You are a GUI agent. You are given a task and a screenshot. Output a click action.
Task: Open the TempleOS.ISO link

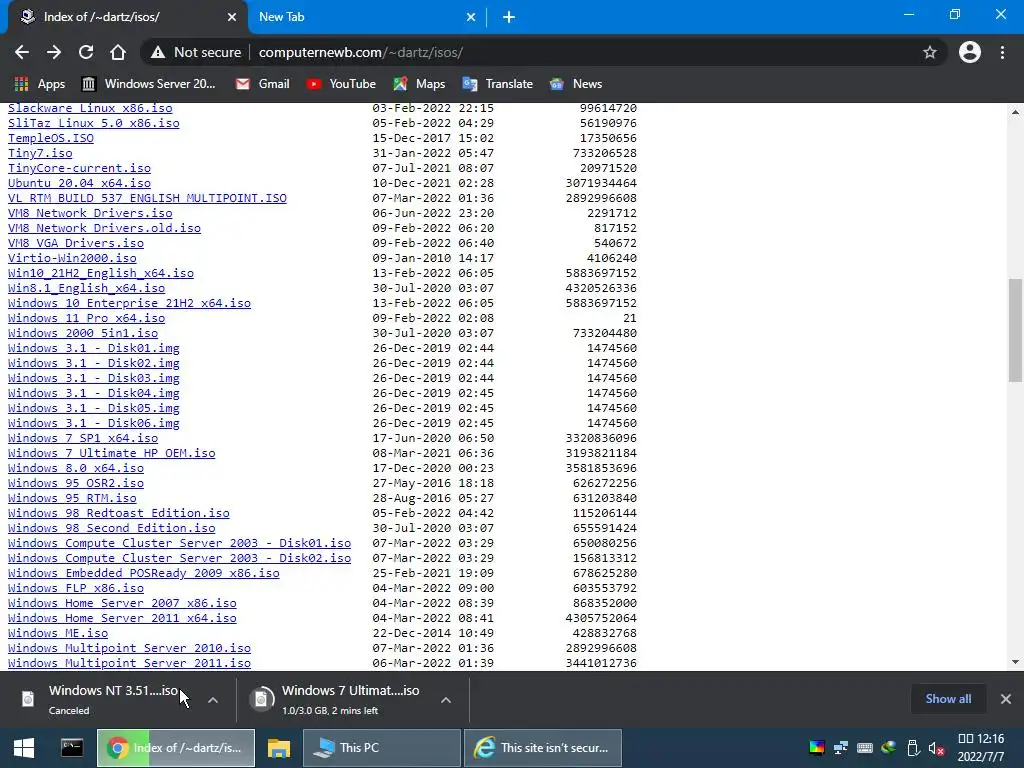tap(51, 138)
